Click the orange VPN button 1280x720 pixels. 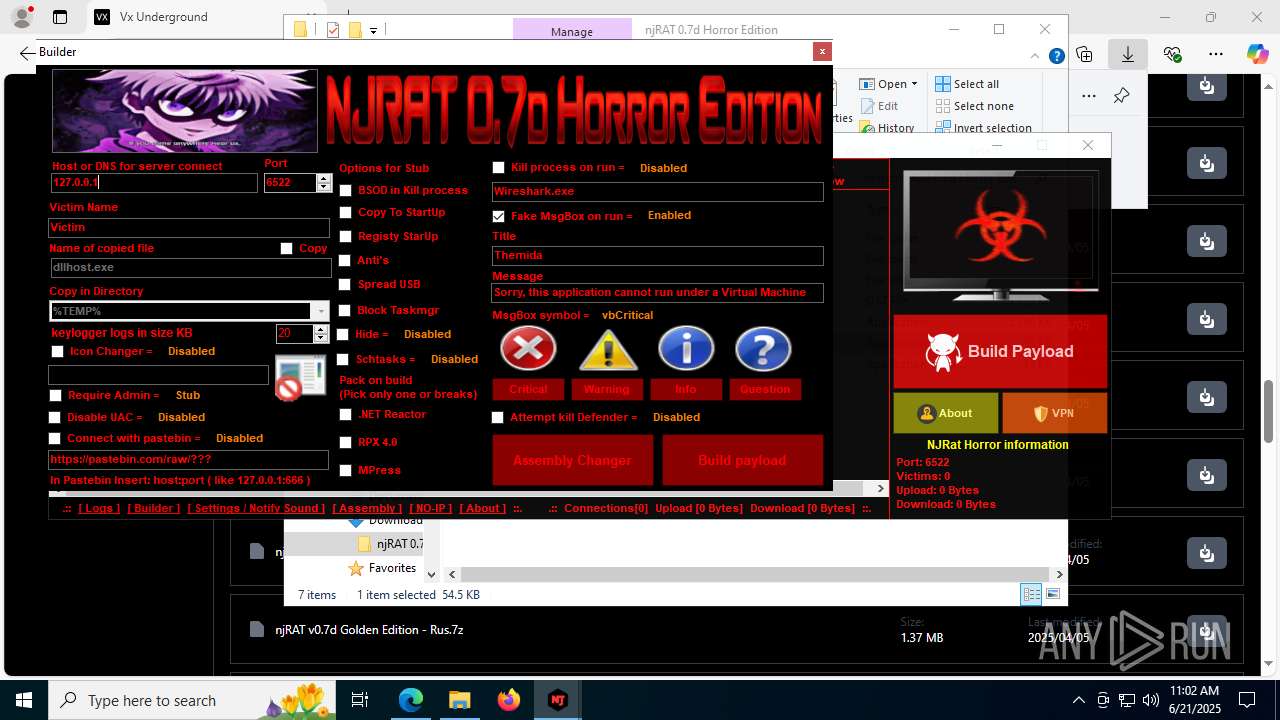point(1054,413)
